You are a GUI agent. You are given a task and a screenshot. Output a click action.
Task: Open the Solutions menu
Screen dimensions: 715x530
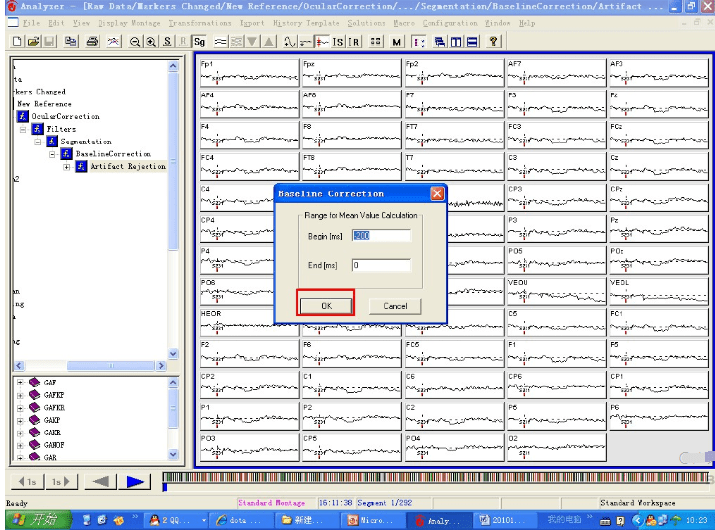click(x=366, y=23)
